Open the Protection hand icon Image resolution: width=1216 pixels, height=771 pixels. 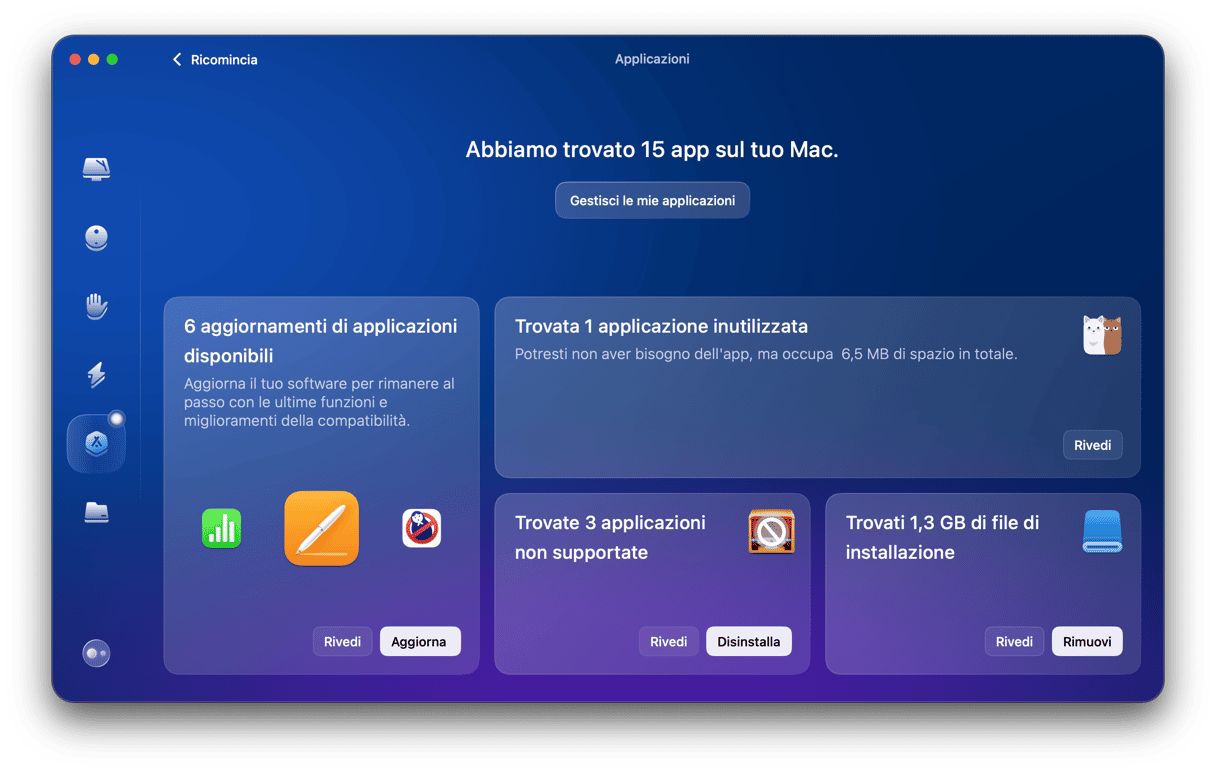point(96,306)
